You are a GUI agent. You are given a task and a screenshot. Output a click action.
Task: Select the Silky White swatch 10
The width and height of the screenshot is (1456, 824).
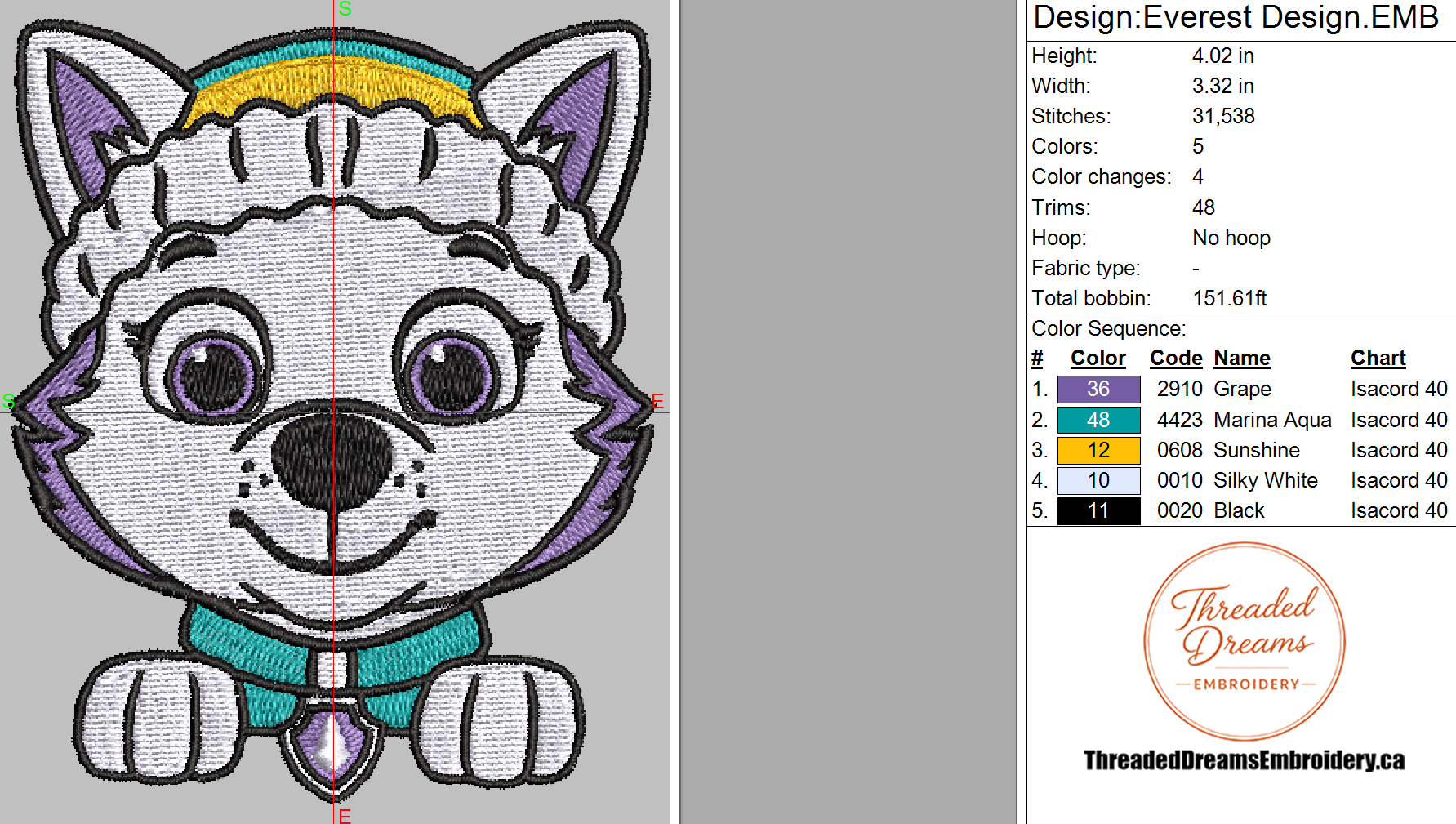(1098, 480)
